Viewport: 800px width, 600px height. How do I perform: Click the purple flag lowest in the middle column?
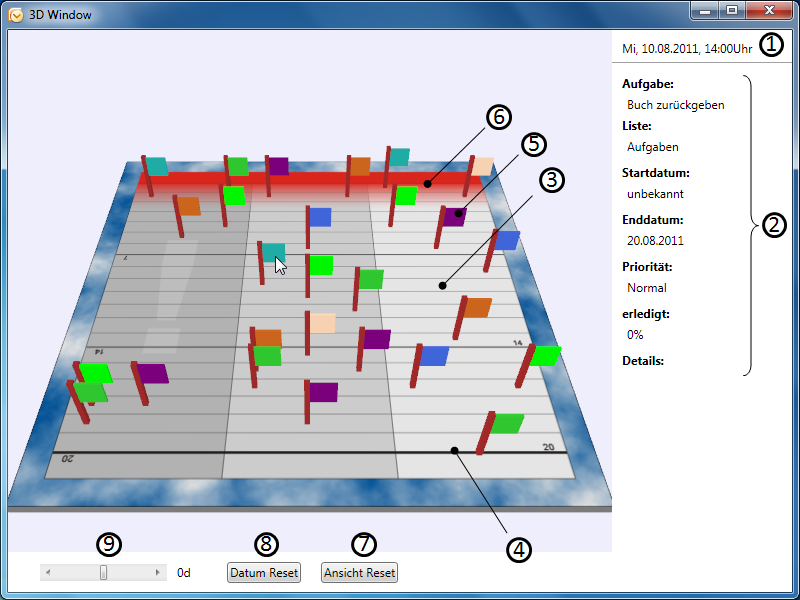[323, 391]
